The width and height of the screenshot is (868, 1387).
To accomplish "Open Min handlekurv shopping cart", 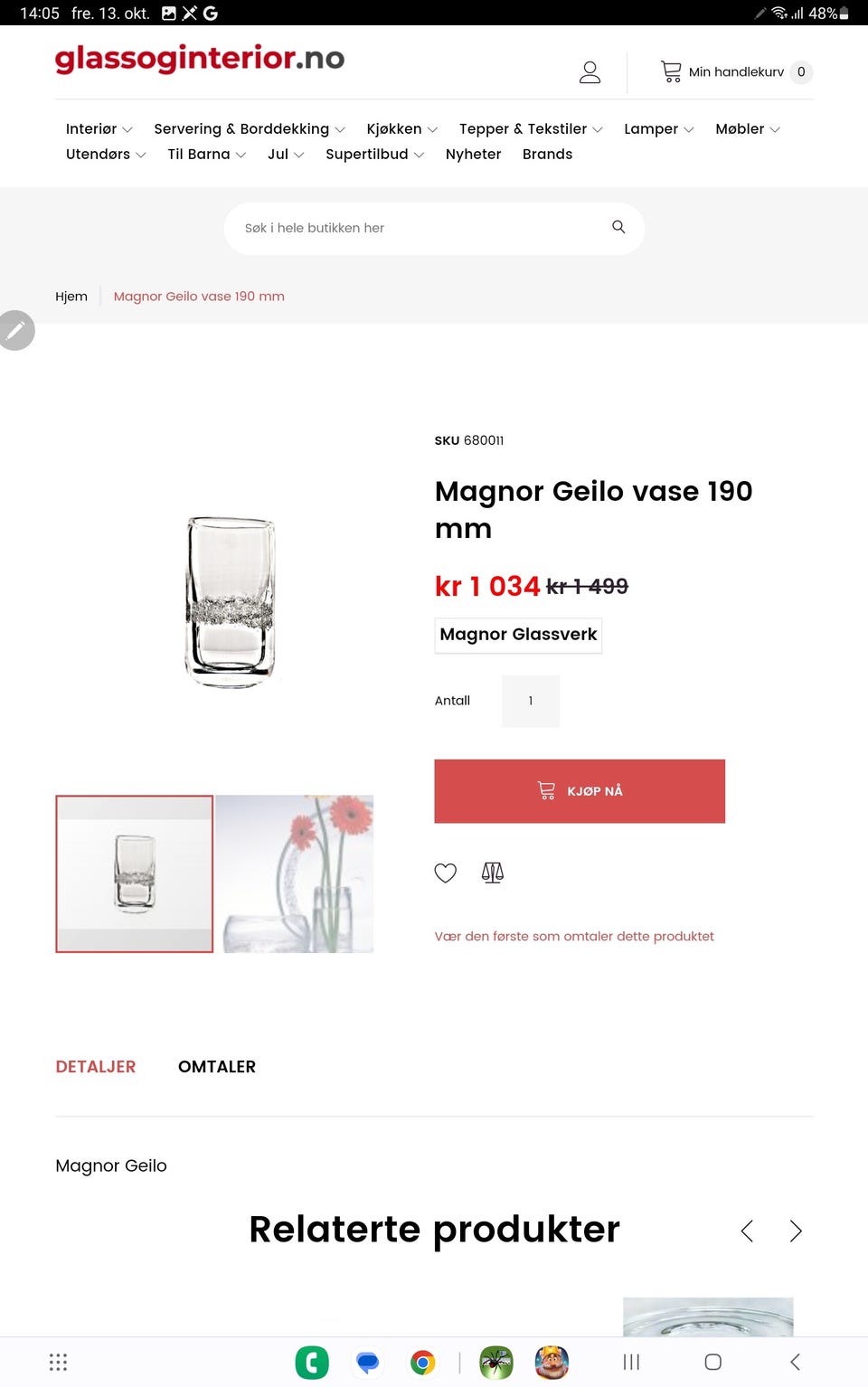I will click(x=734, y=72).
